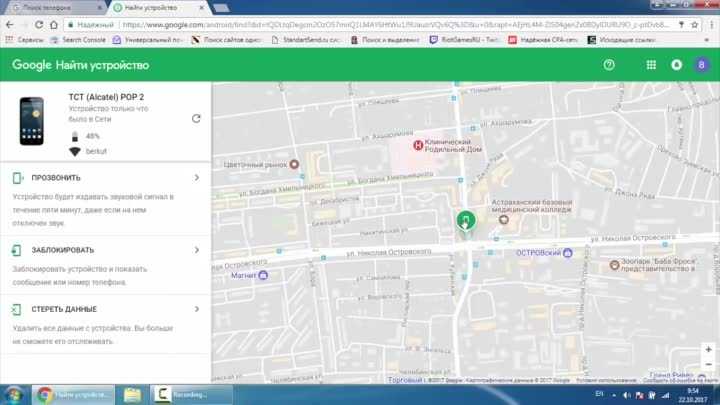Go back in the browser
The height and width of the screenshot is (405, 720).
[x=10, y=25]
